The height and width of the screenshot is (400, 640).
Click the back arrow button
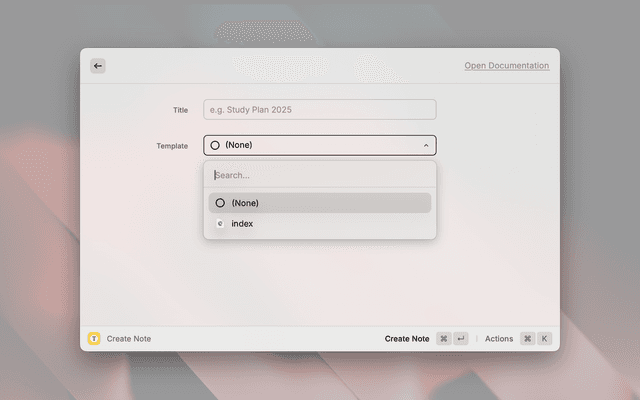point(98,66)
